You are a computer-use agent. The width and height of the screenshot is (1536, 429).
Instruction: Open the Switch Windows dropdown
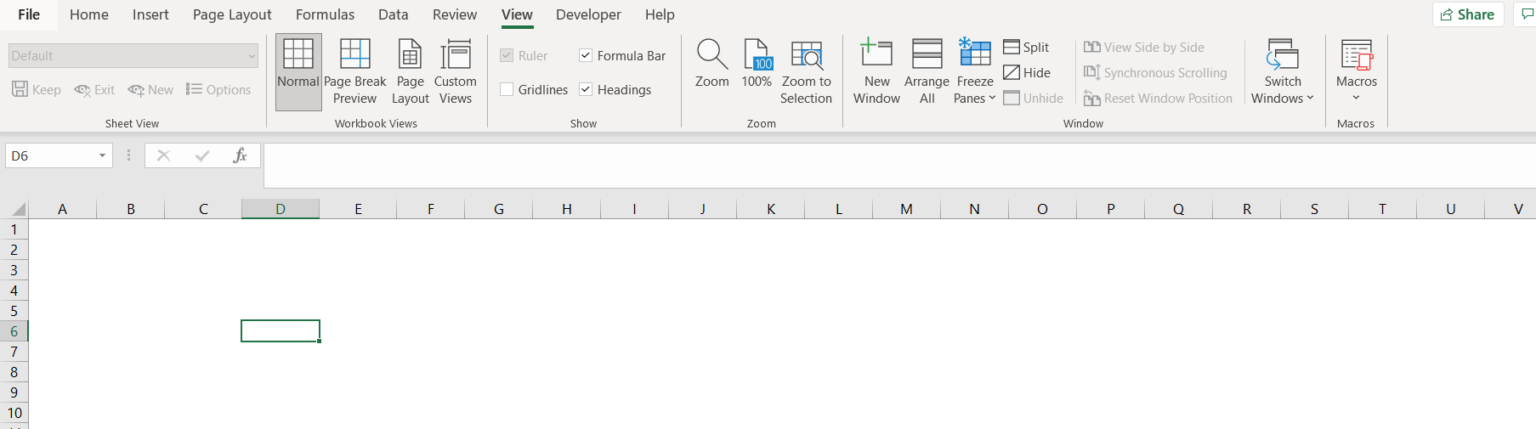click(x=1282, y=72)
